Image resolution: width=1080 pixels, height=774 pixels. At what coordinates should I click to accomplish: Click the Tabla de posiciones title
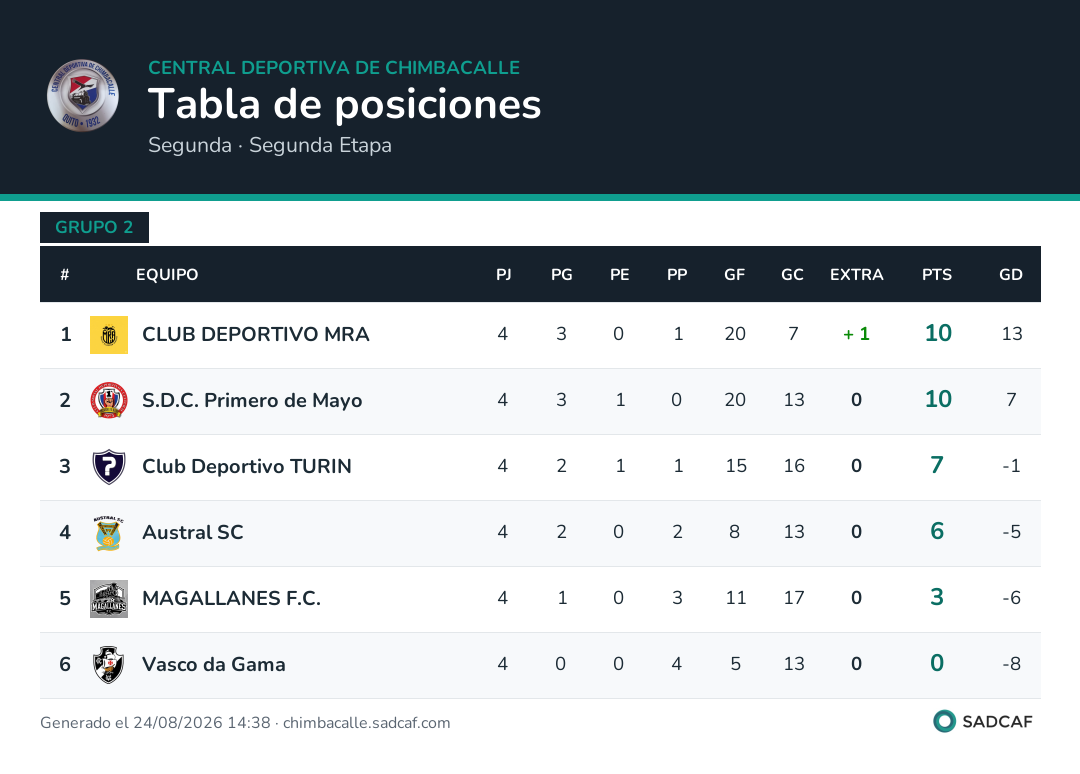pyautogui.click(x=344, y=105)
